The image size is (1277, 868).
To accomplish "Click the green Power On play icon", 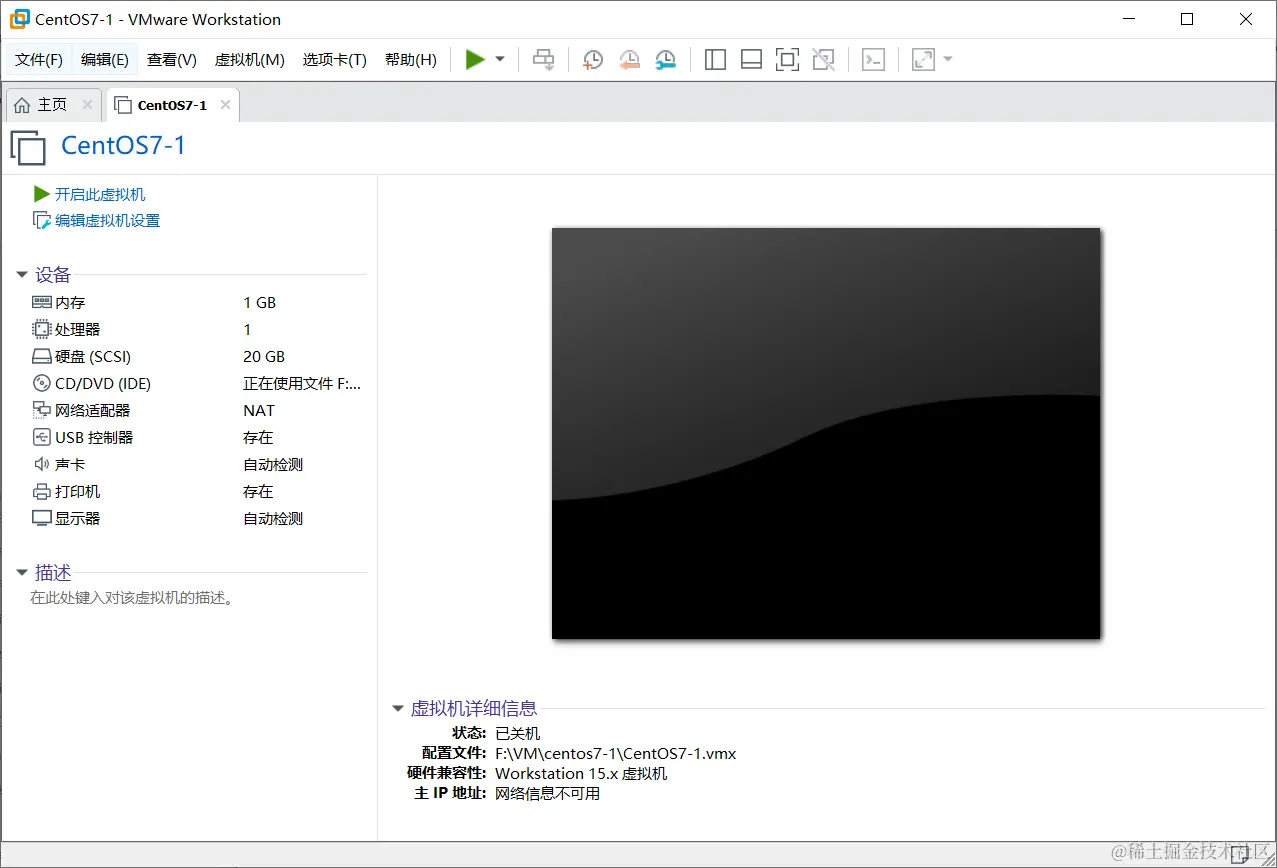I will pos(475,60).
